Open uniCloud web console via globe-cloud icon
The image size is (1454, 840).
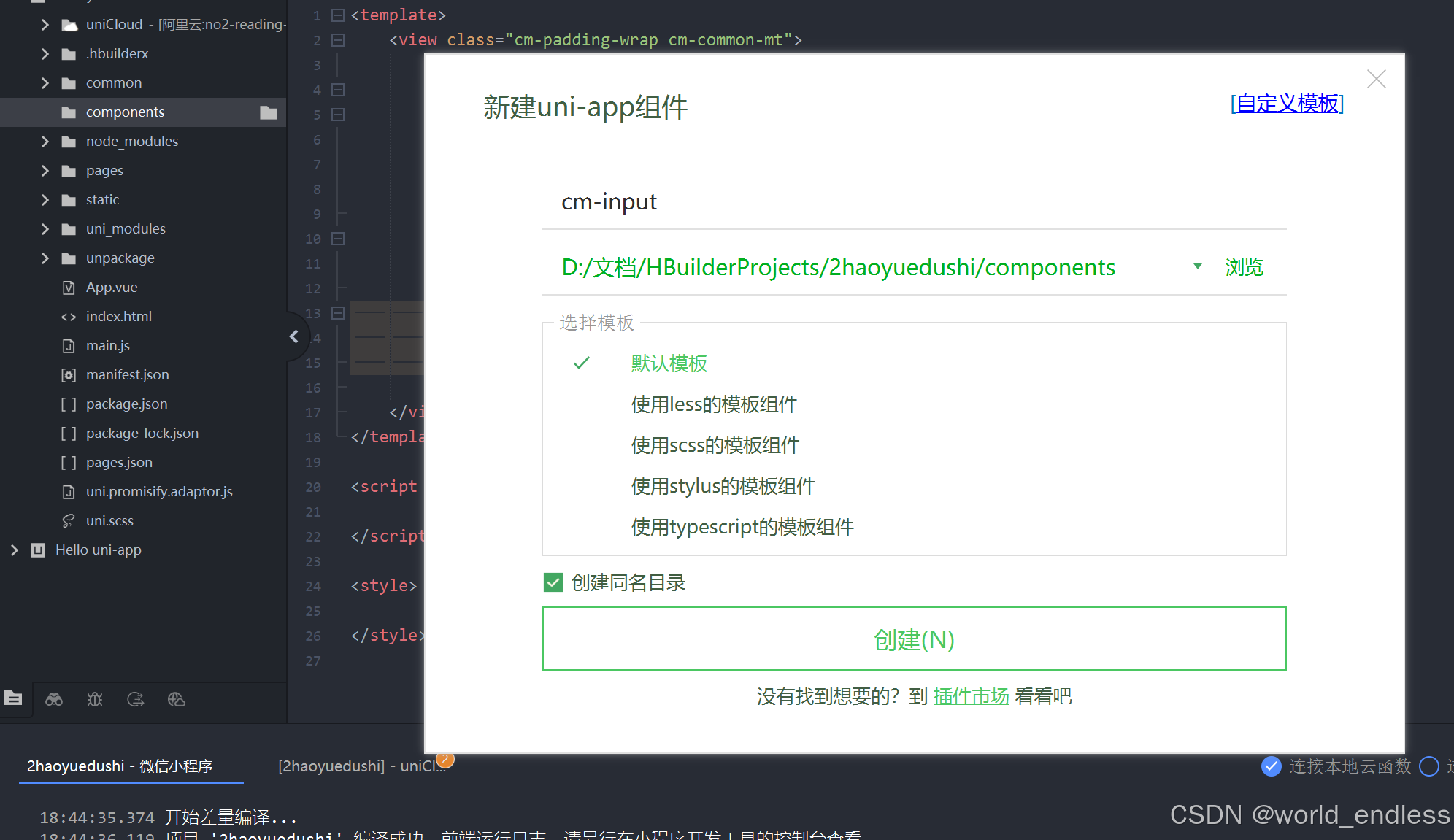coord(176,699)
